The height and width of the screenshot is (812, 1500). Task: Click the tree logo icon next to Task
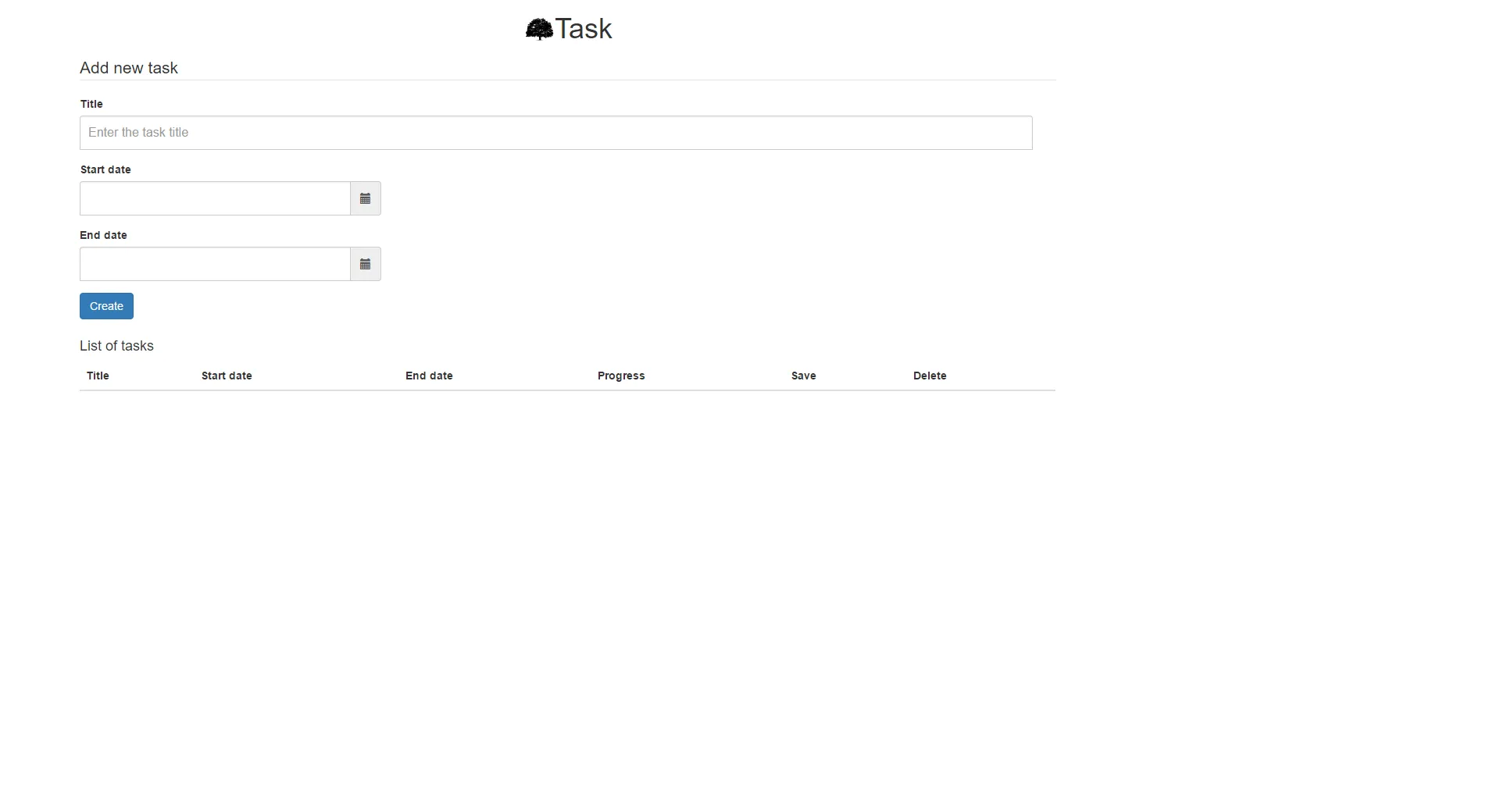(539, 30)
